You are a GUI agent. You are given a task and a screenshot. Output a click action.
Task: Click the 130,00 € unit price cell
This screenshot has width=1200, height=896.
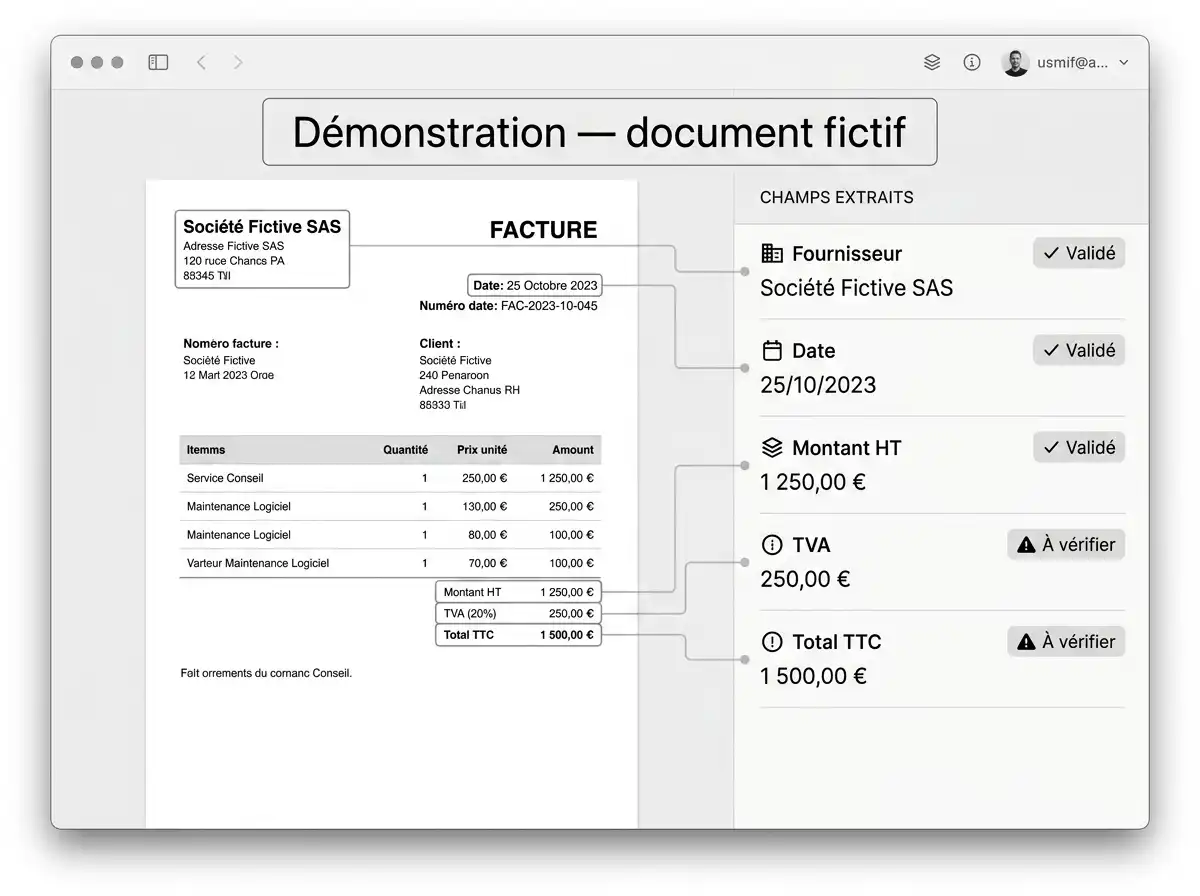485,506
